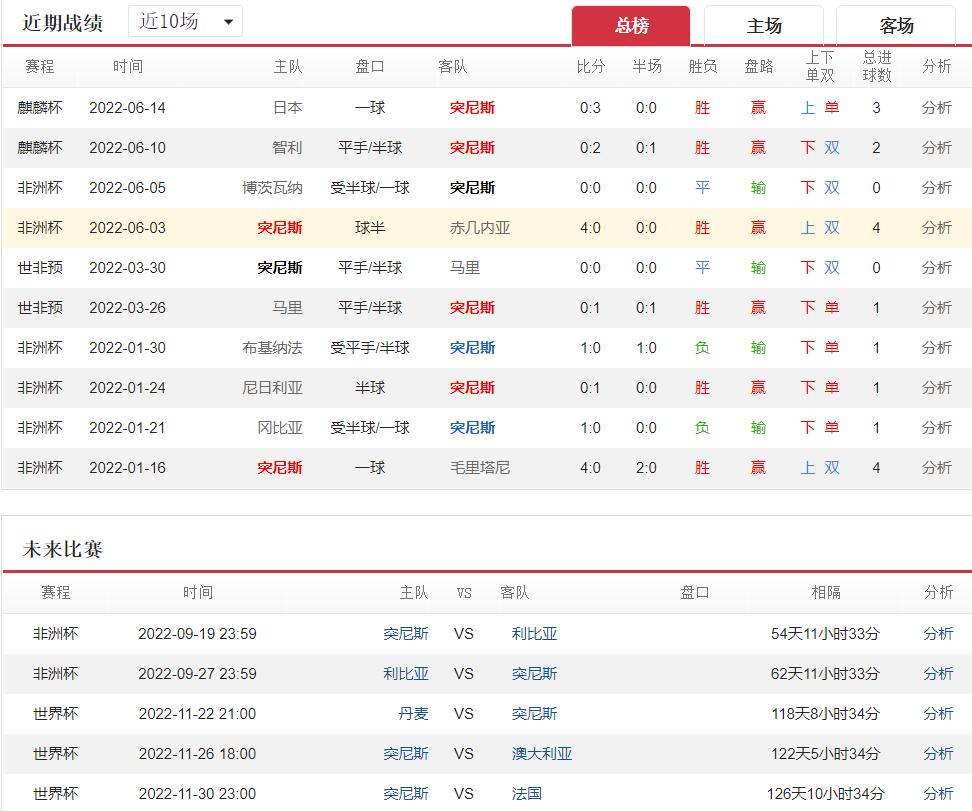Click 麒麟杯 in the 2022-06-10 row

click(40, 148)
